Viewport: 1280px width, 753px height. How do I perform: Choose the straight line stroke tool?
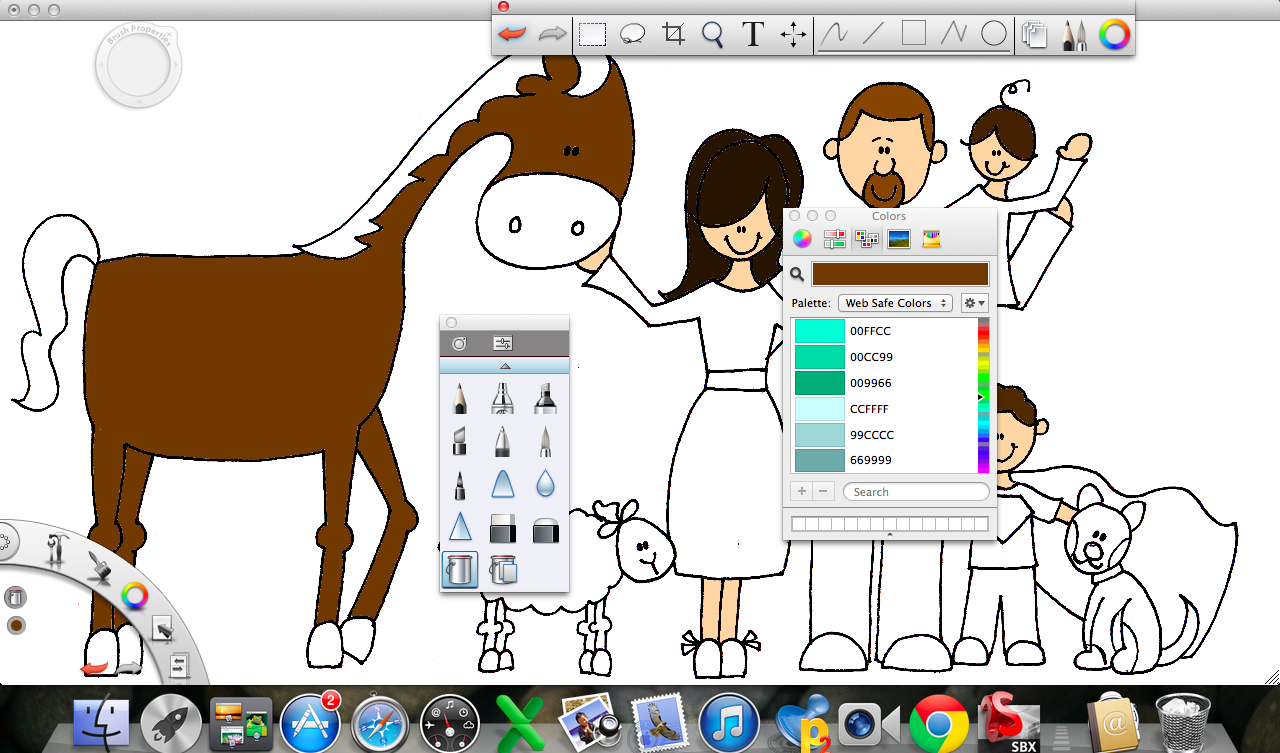[x=874, y=35]
